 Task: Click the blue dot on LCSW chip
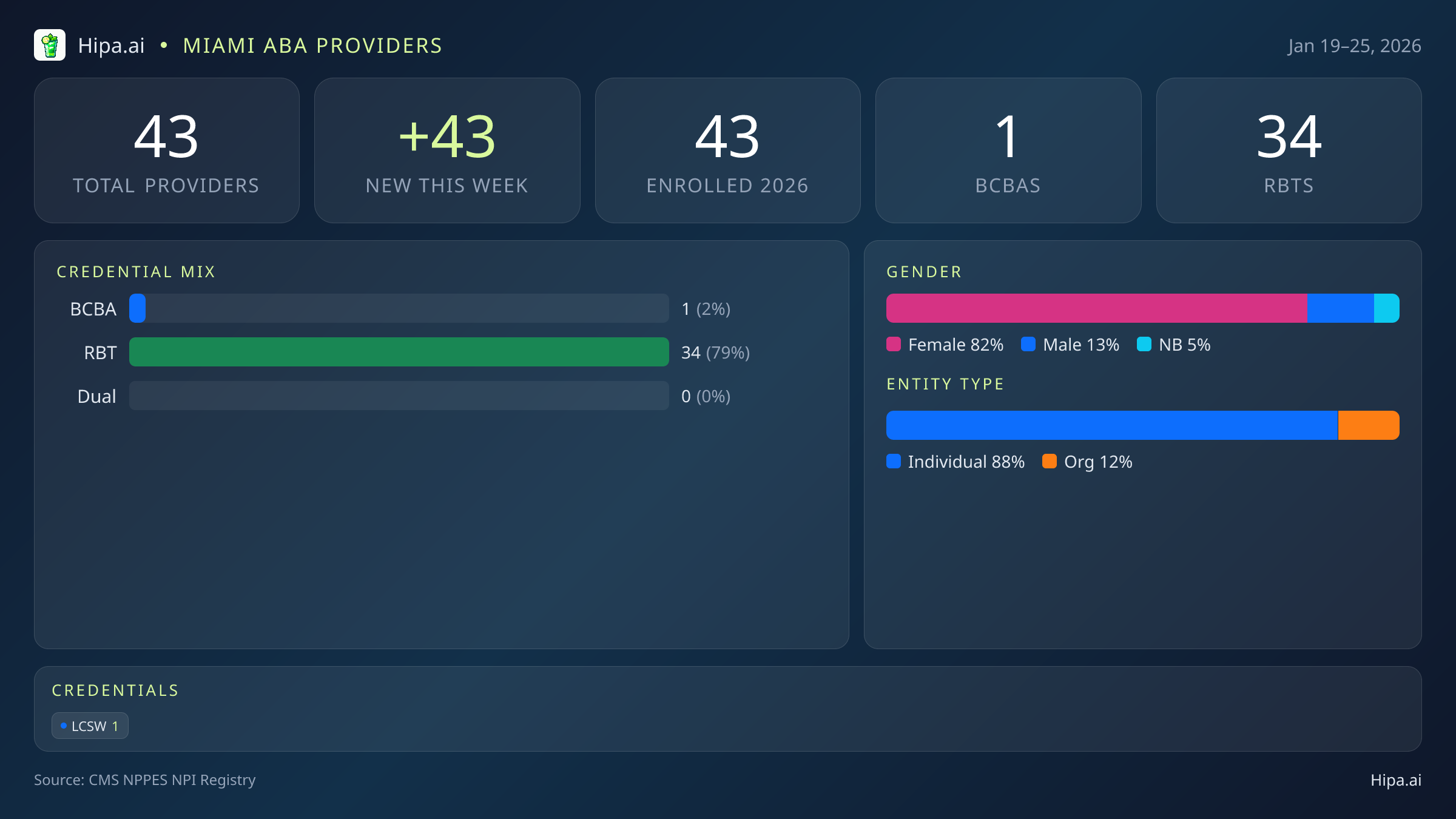click(64, 726)
